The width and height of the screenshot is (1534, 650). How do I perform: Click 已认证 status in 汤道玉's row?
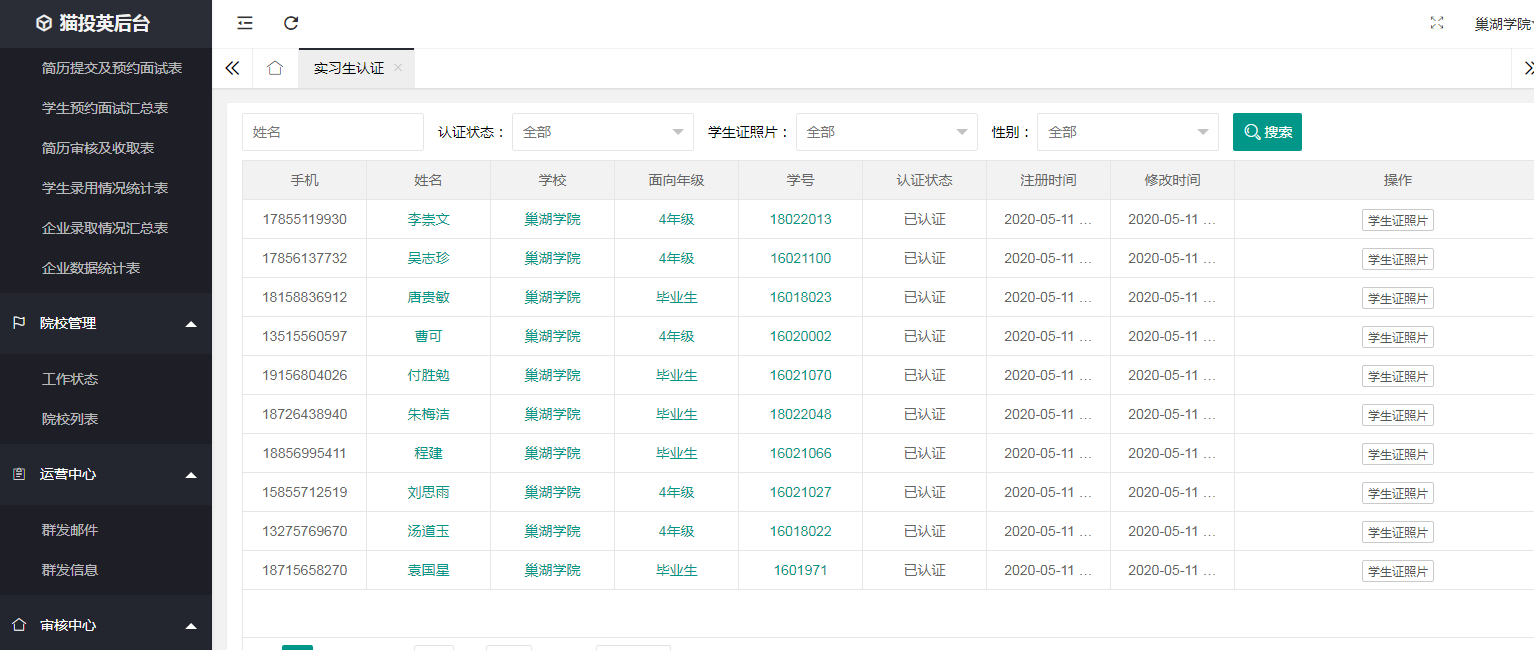[x=924, y=531]
